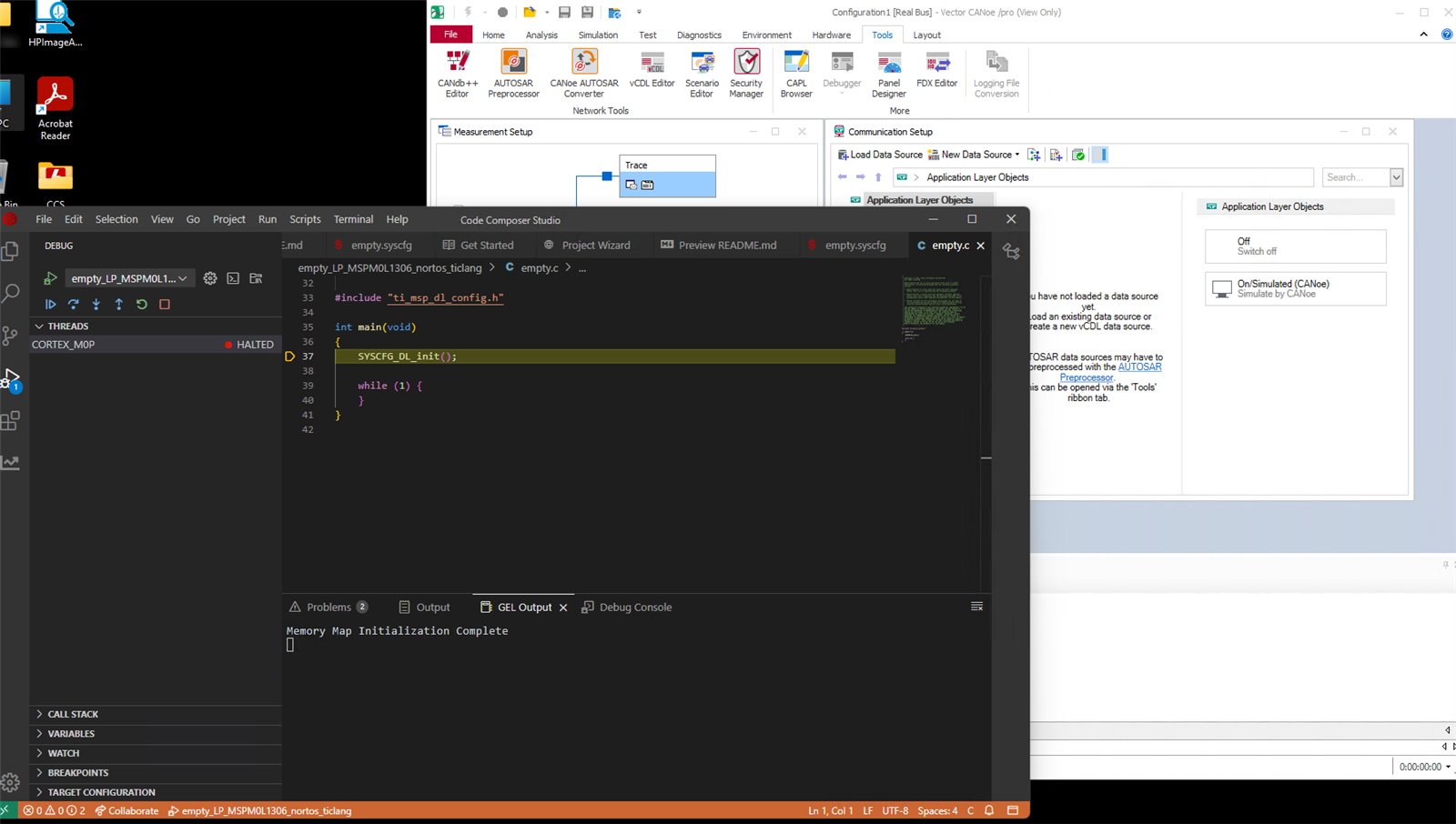This screenshot has height=824, width=1456.
Task: Restart the debug session
Action: [142, 305]
